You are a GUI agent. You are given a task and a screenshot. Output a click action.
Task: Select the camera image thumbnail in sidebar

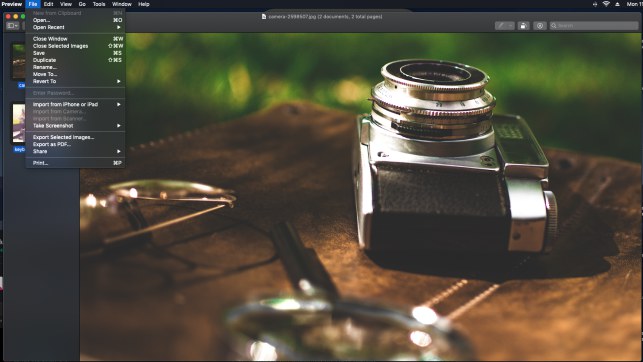point(18,61)
